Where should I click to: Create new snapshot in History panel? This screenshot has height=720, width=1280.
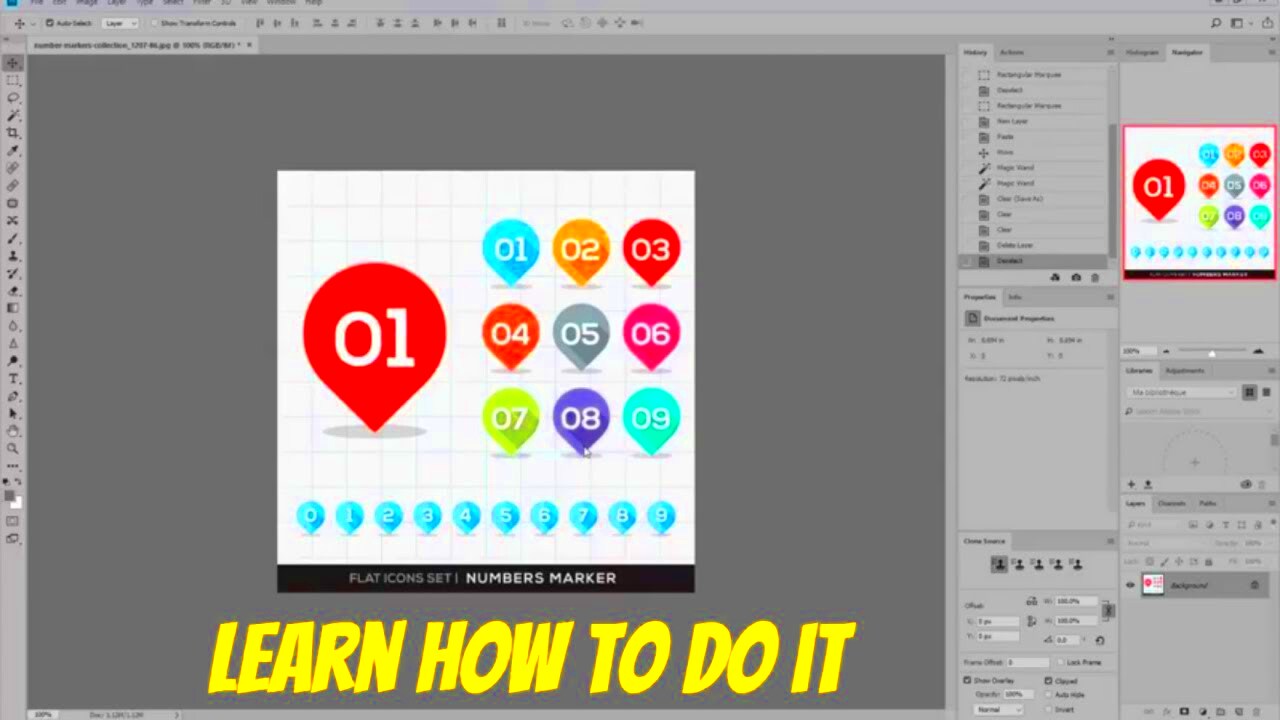pos(1075,277)
